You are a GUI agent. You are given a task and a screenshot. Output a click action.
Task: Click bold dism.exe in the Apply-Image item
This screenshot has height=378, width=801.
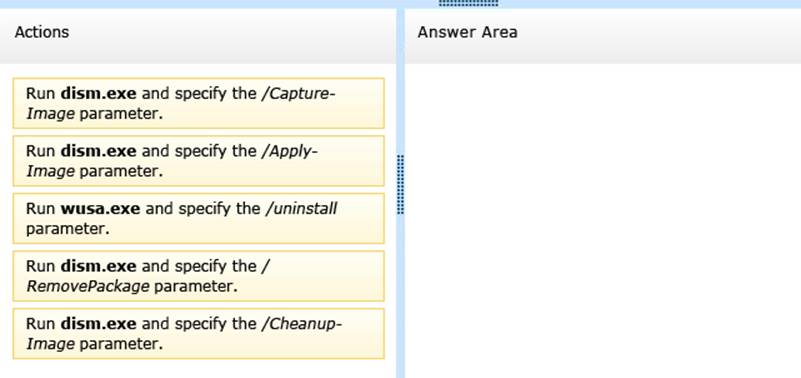pos(98,151)
